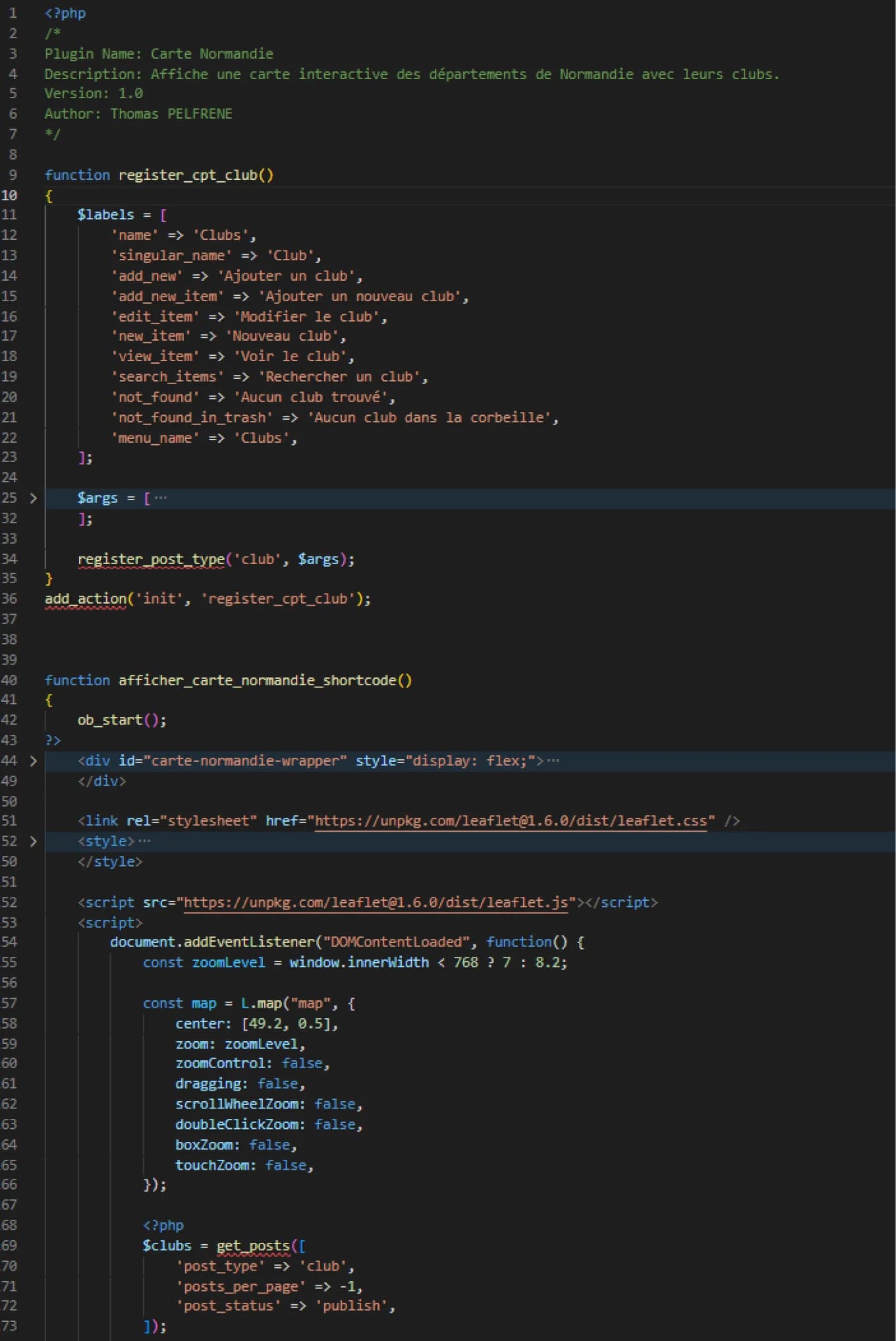
Task: Expand the folded style block
Action: 33,842
